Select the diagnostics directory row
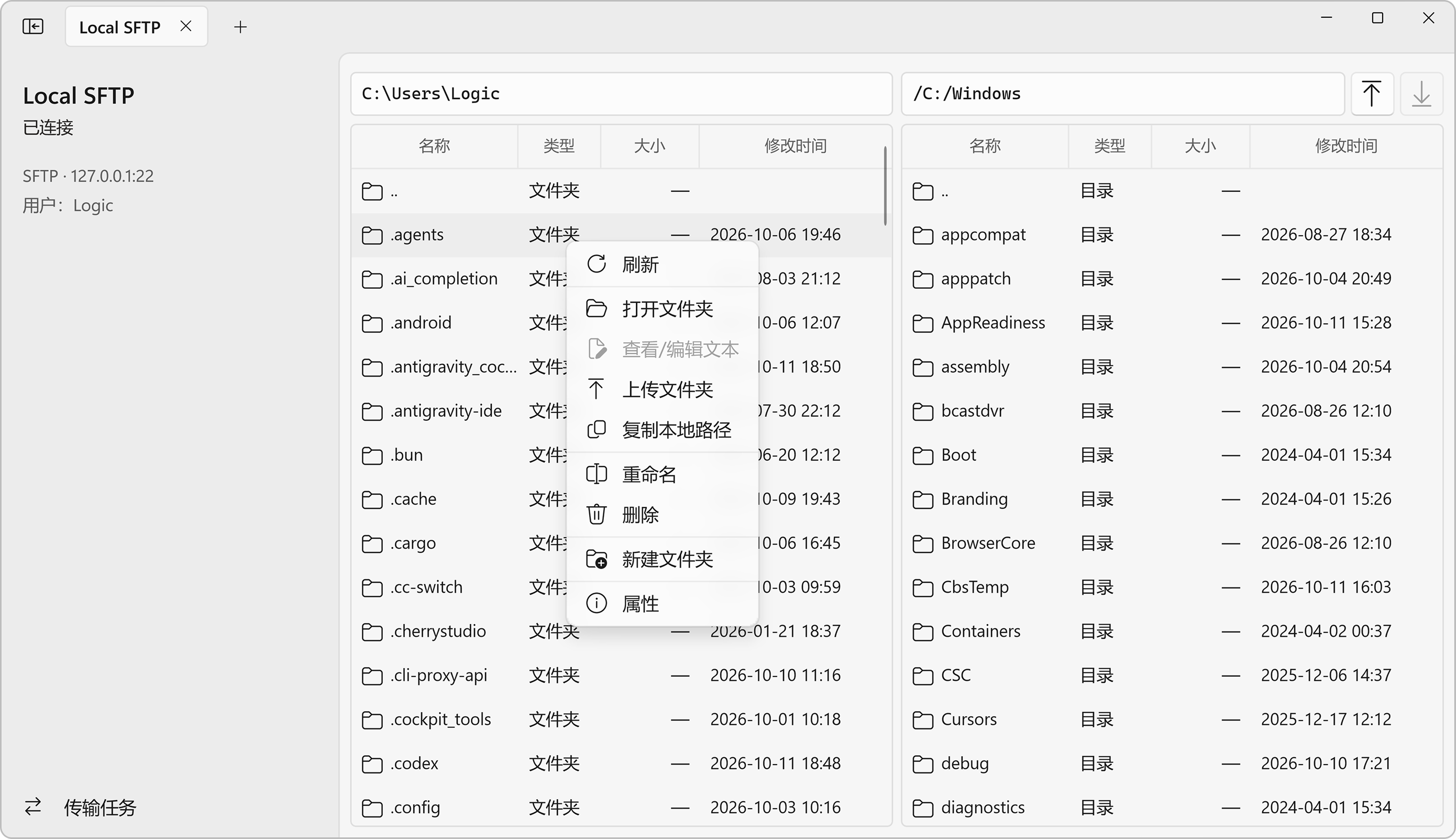Image resolution: width=1456 pixels, height=839 pixels. pyautogui.click(x=1172, y=808)
